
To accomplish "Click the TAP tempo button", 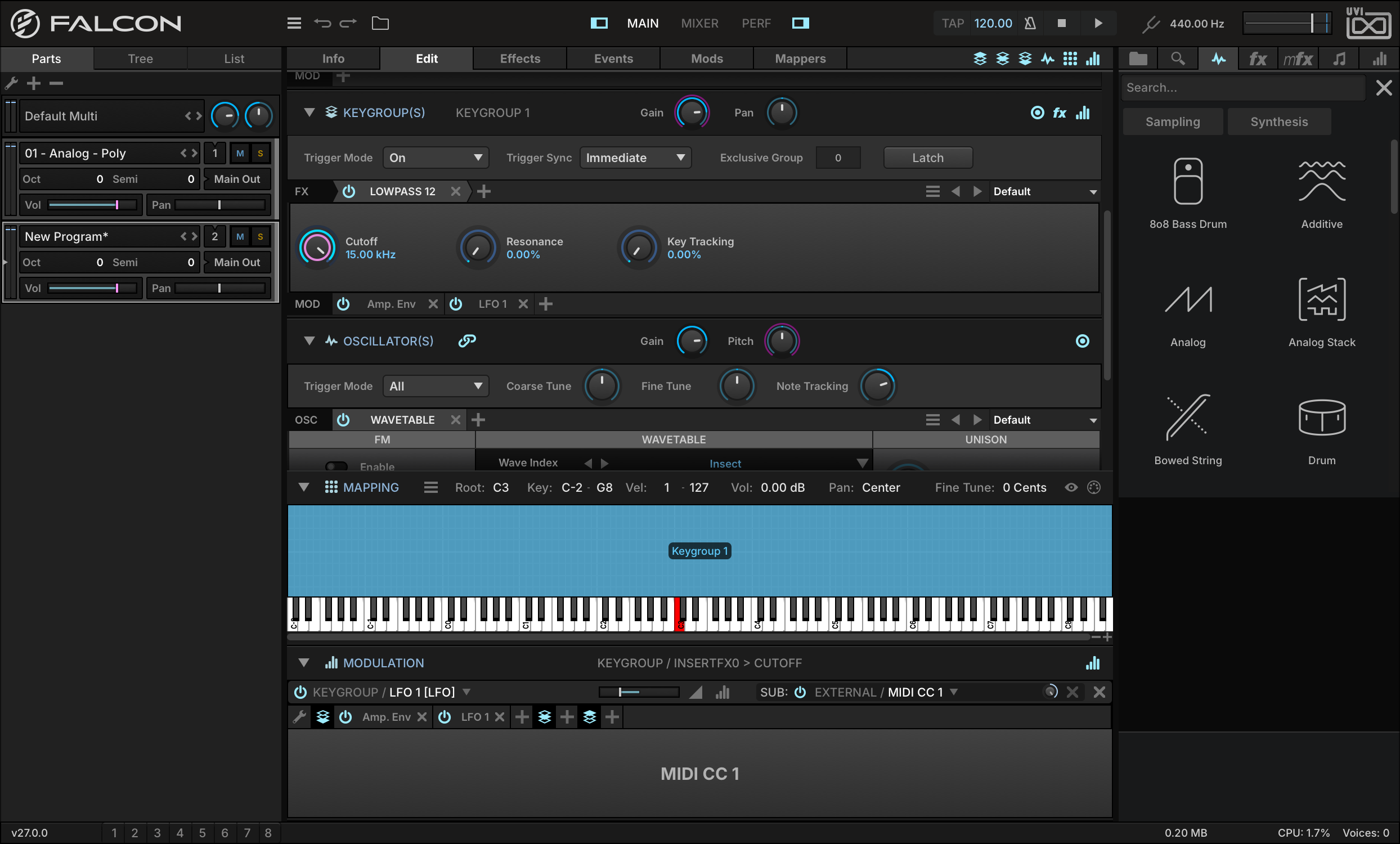I will coord(952,23).
